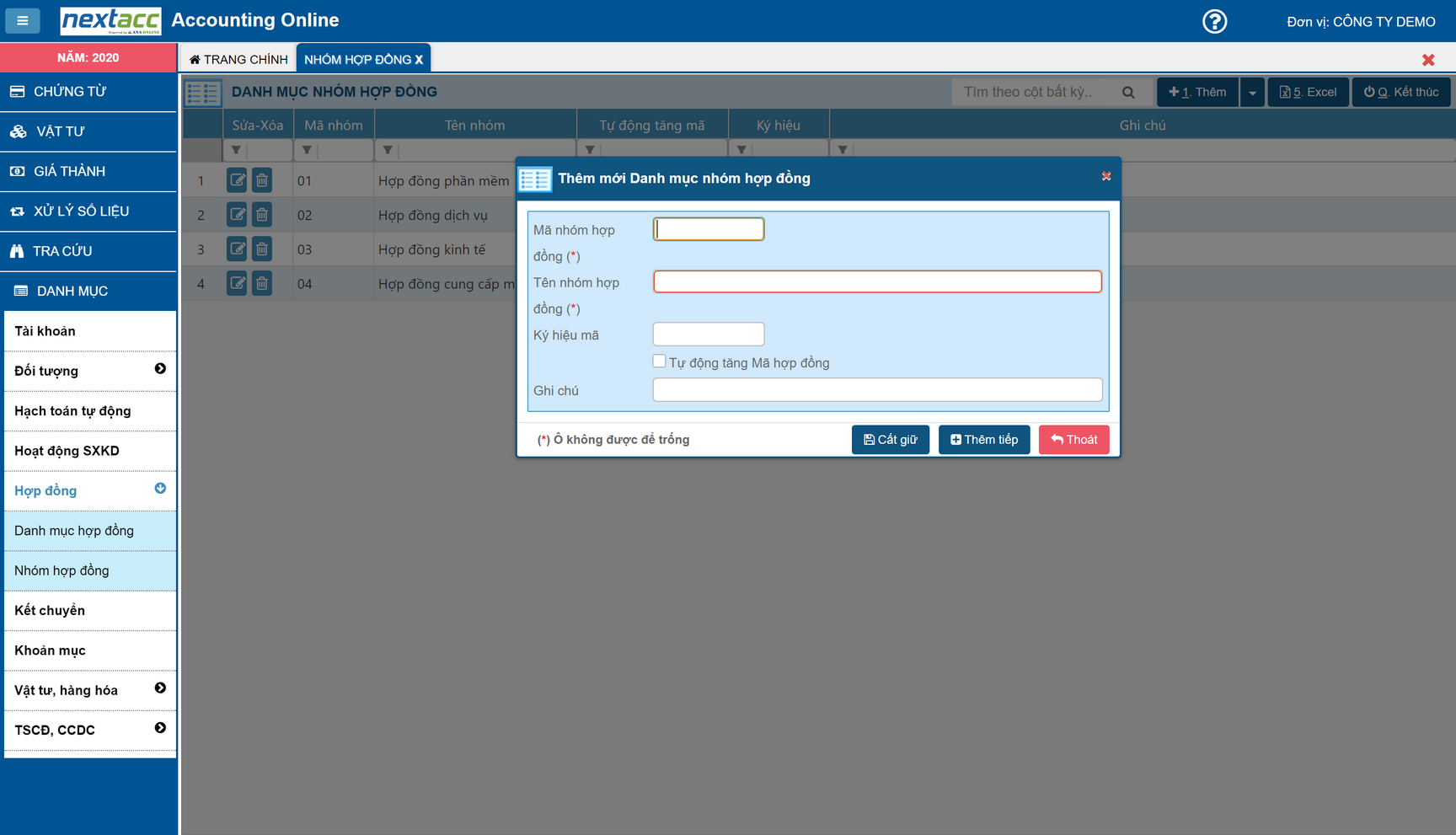Screen dimensions: 1456x835
Task: Click trash icon for row 04
Action: point(262,284)
